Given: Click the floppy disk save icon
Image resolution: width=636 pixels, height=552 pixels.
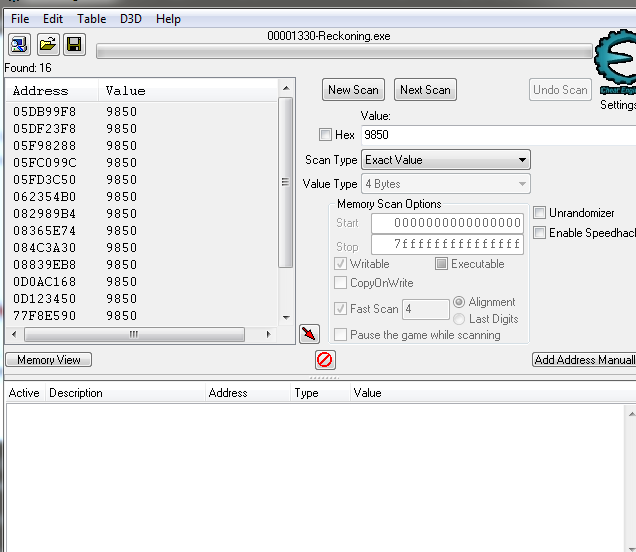Looking at the screenshot, I should (x=74, y=44).
